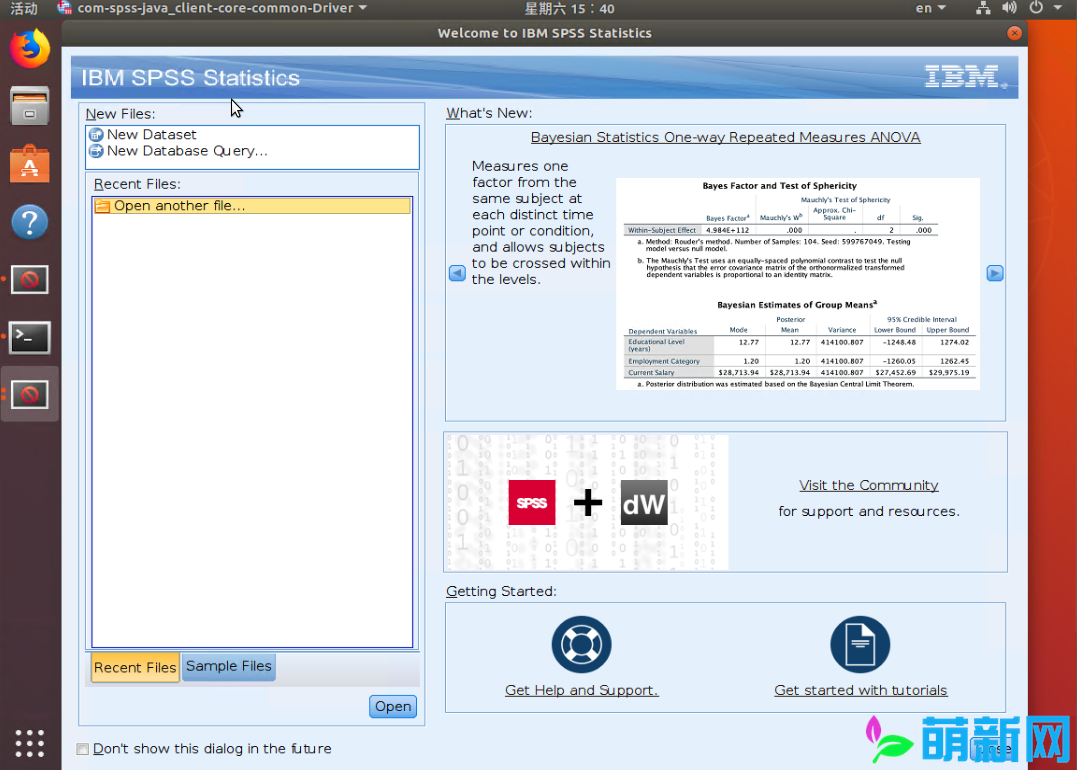Click the power icon in the top bar
The image size is (1077, 770).
click(x=1036, y=8)
